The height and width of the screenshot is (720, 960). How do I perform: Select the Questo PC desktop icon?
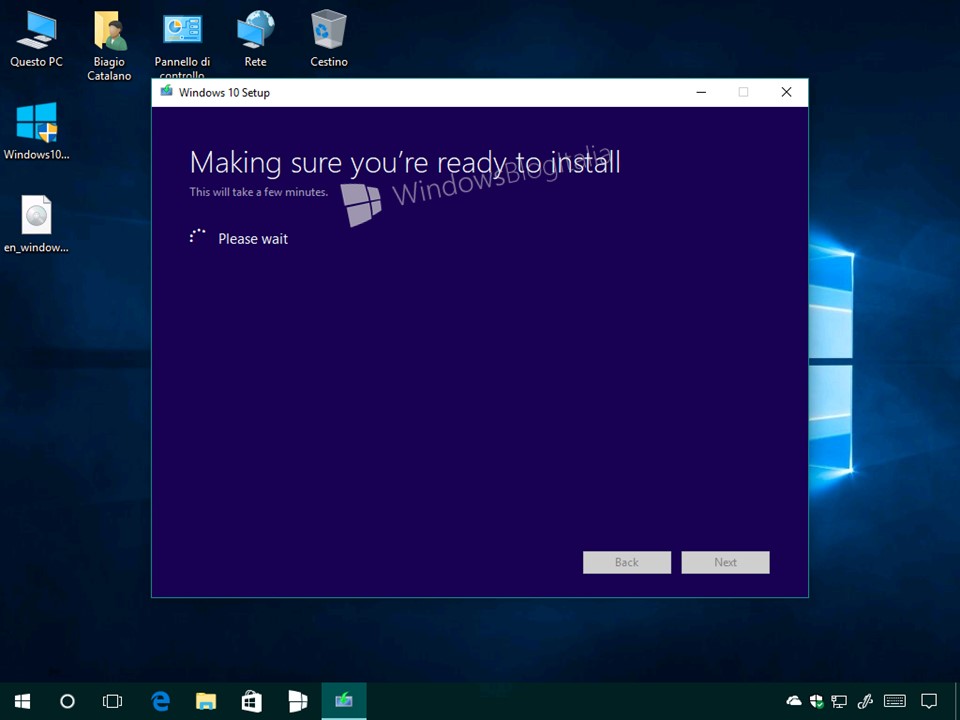point(36,38)
